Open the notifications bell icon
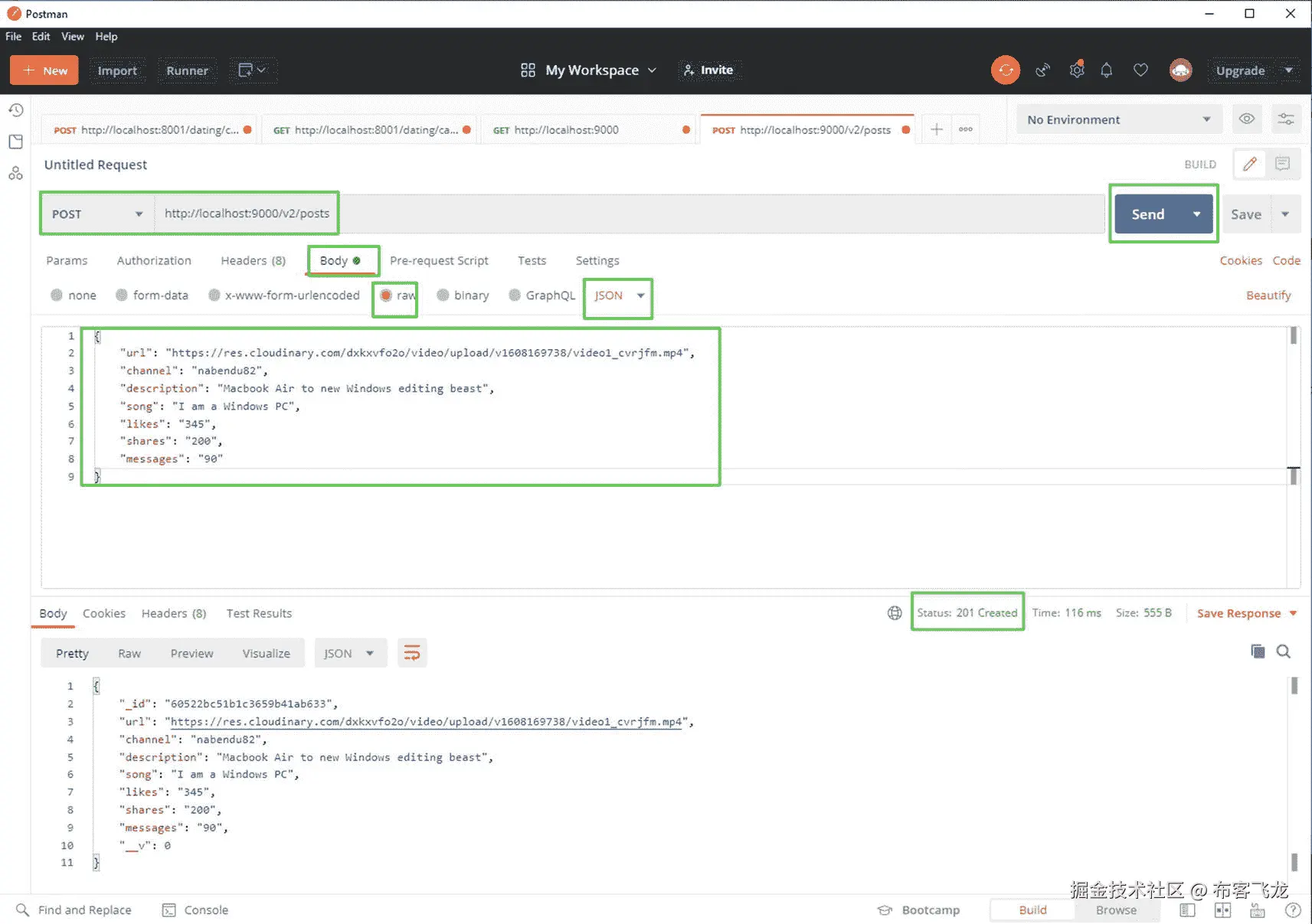This screenshot has height=924, width=1312. tap(1107, 70)
